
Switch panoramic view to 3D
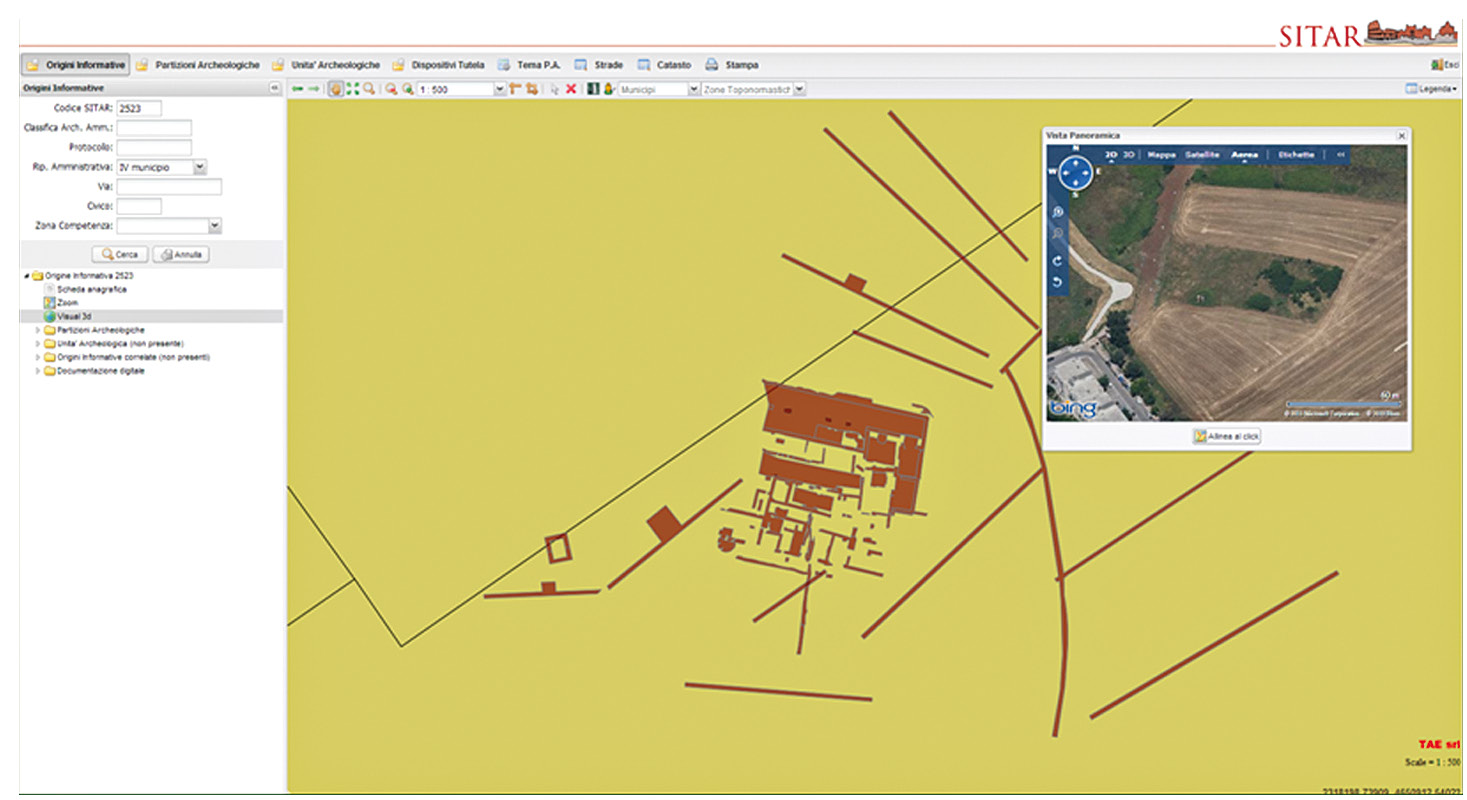[x=1129, y=155]
